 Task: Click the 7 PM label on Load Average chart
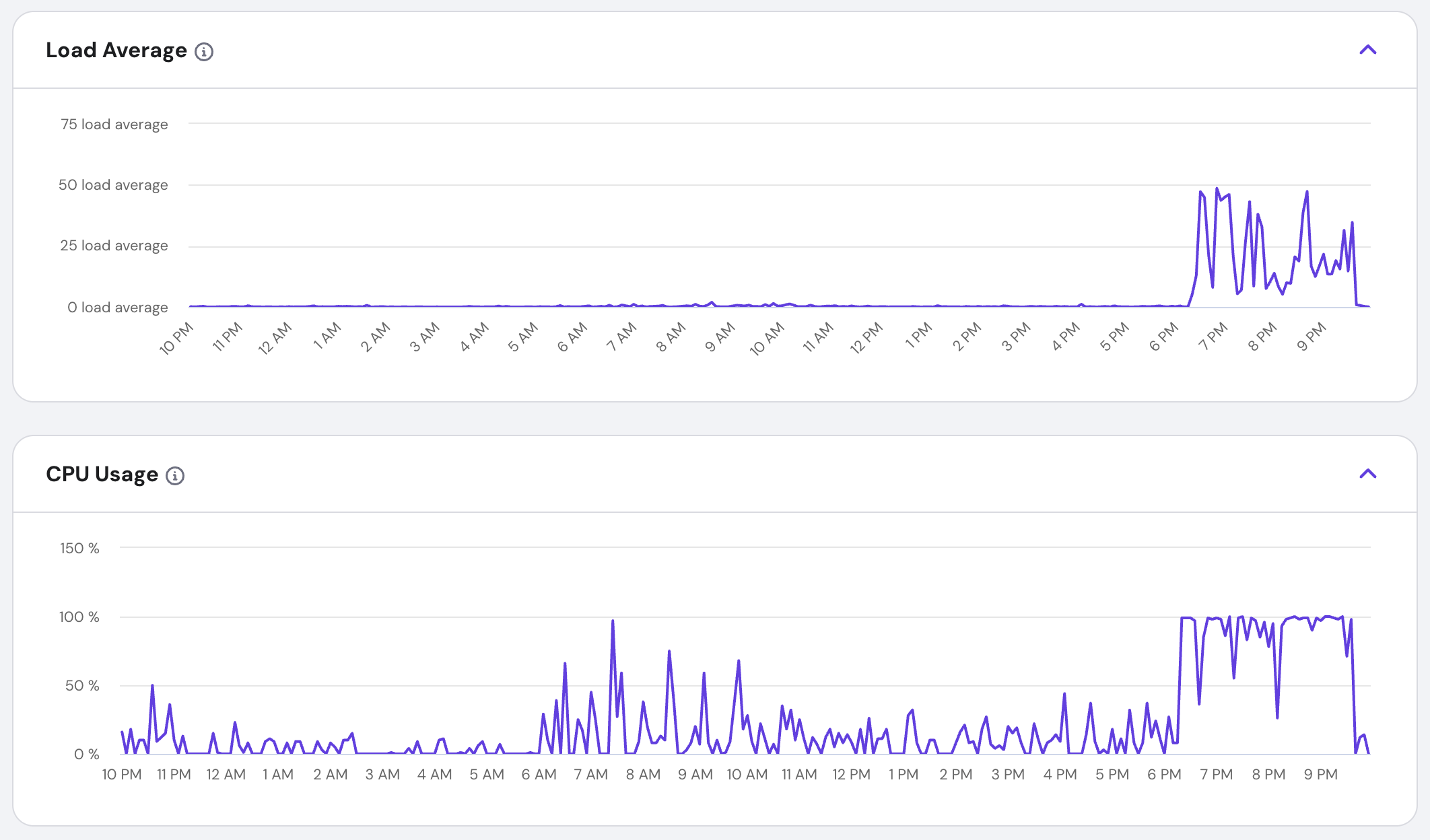pyautogui.click(x=1214, y=337)
